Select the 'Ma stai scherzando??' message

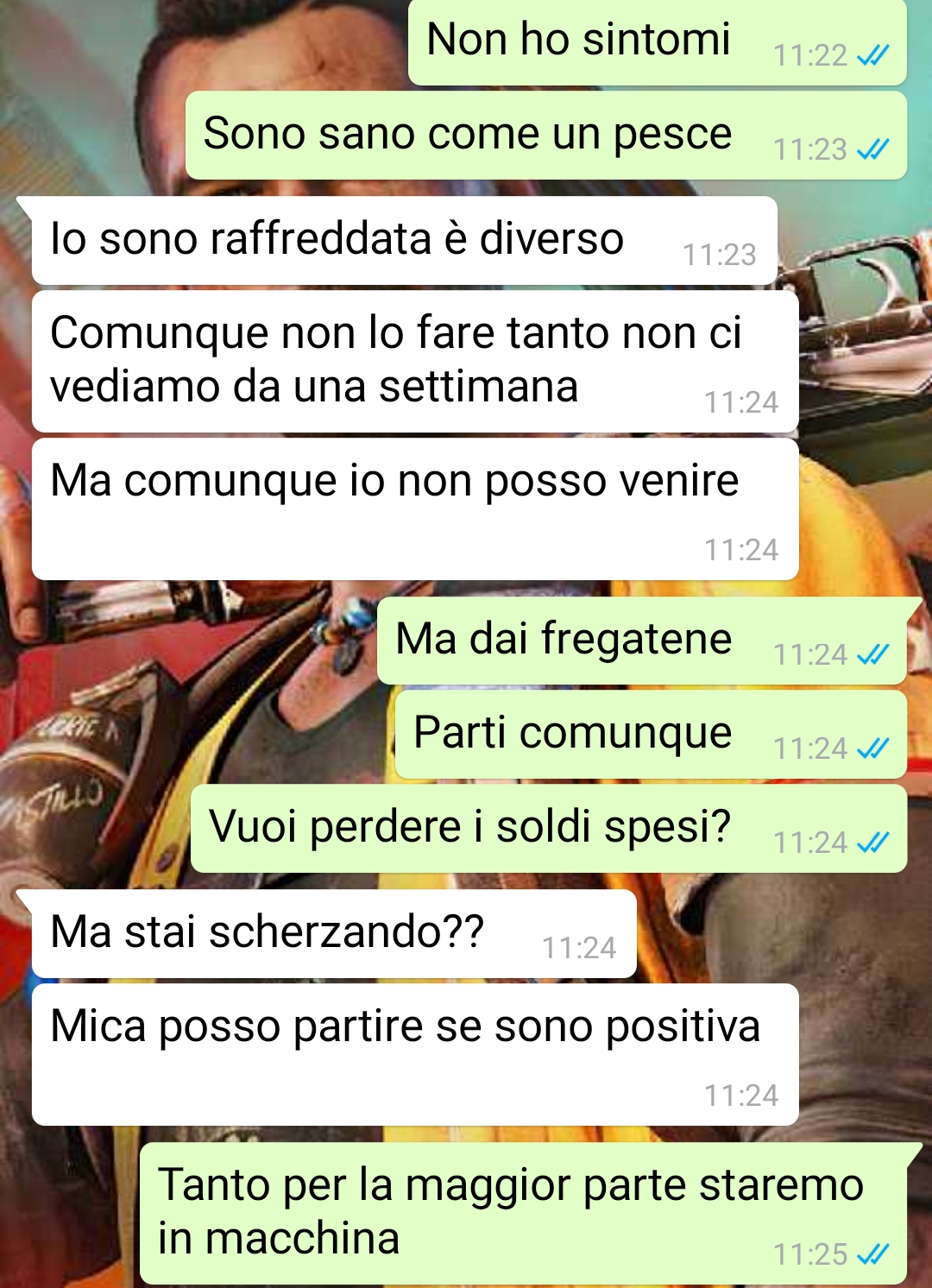tap(334, 934)
